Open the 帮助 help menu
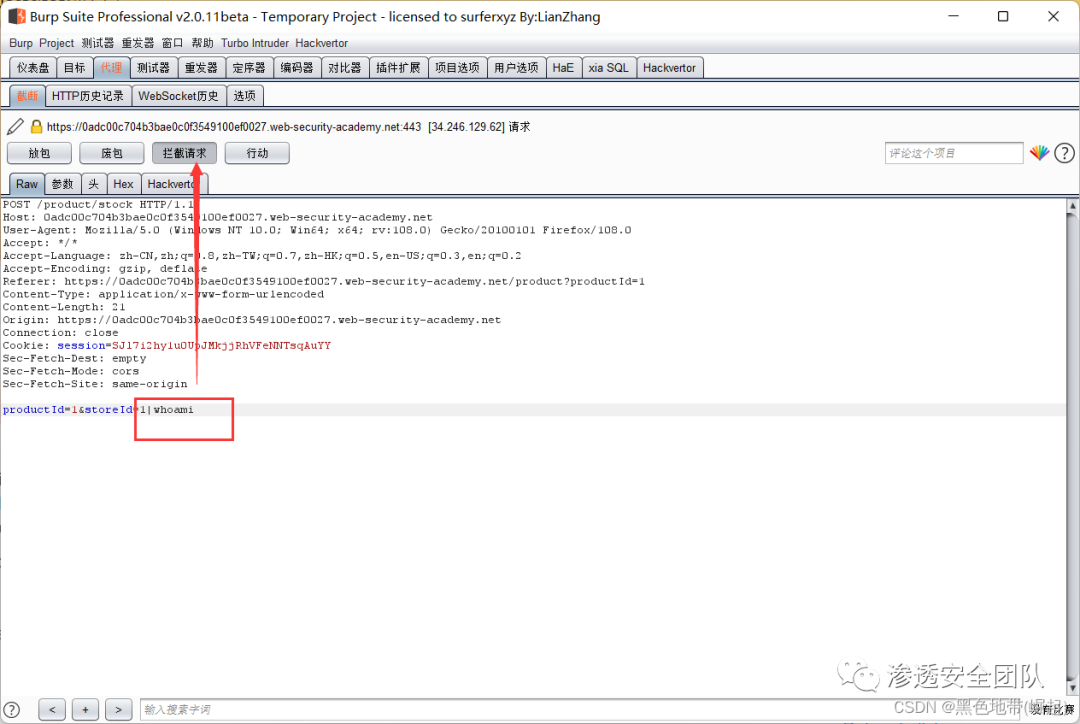This screenshot has width=1080, height=724. (202, 43)
